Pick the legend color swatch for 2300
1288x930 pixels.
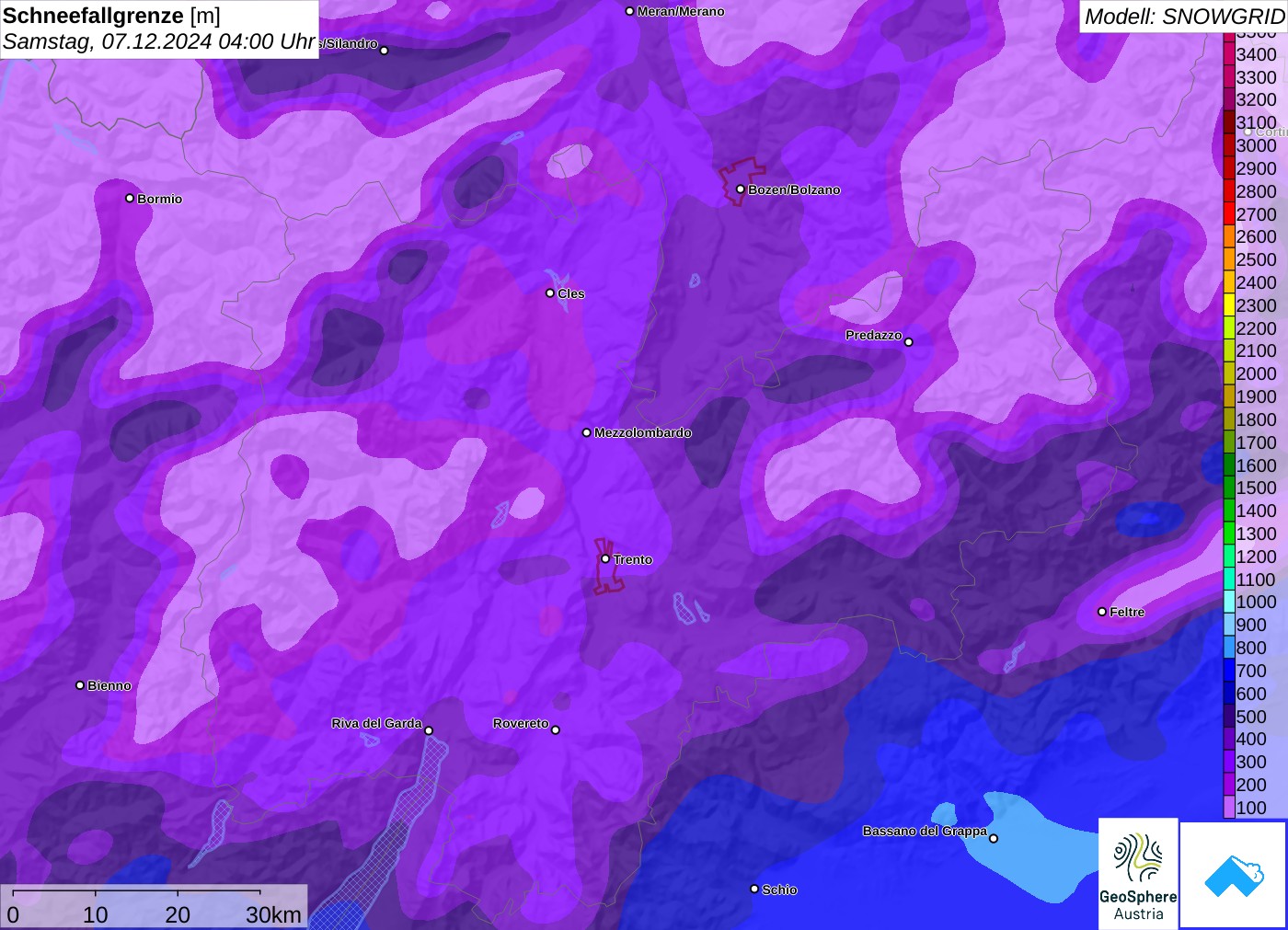(x=1229, y=305)
